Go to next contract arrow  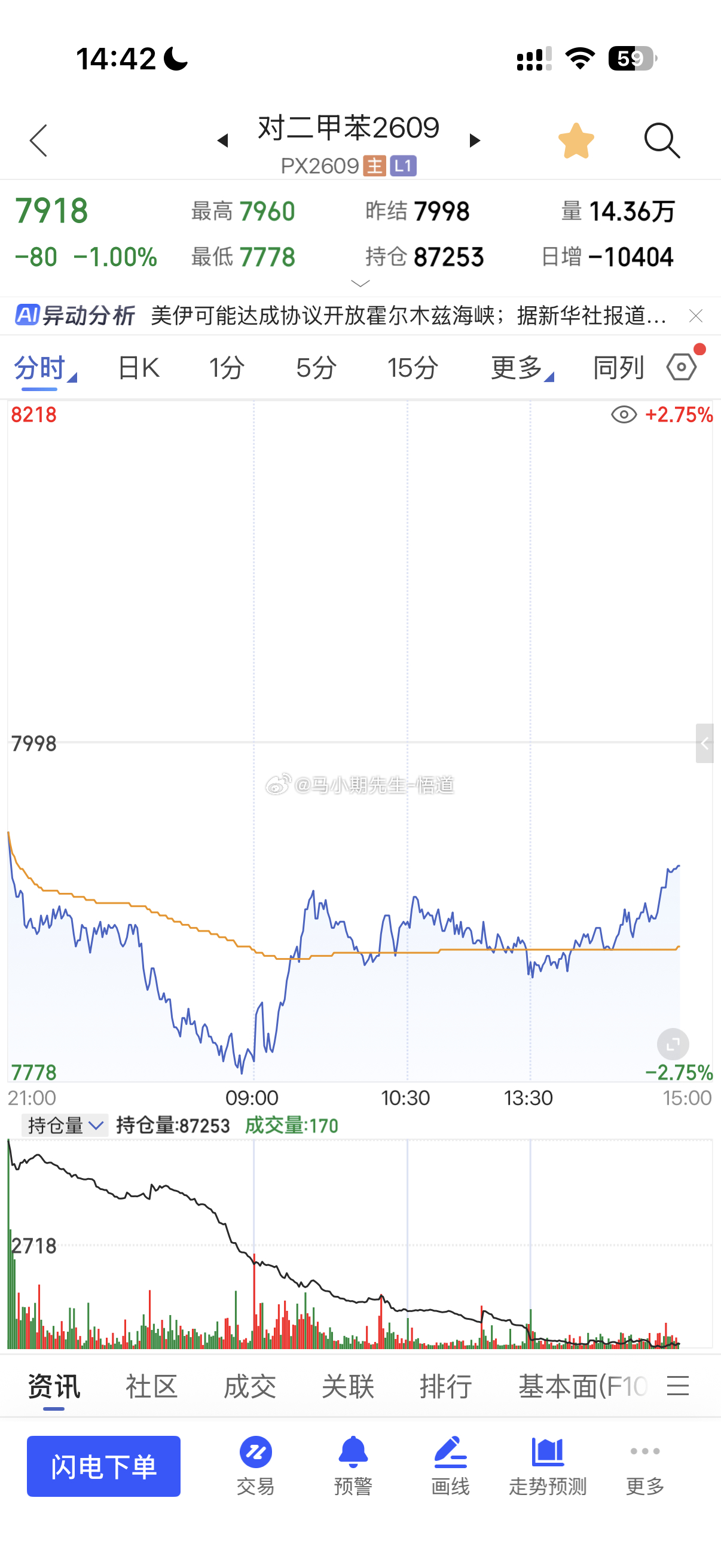[475, 141]
